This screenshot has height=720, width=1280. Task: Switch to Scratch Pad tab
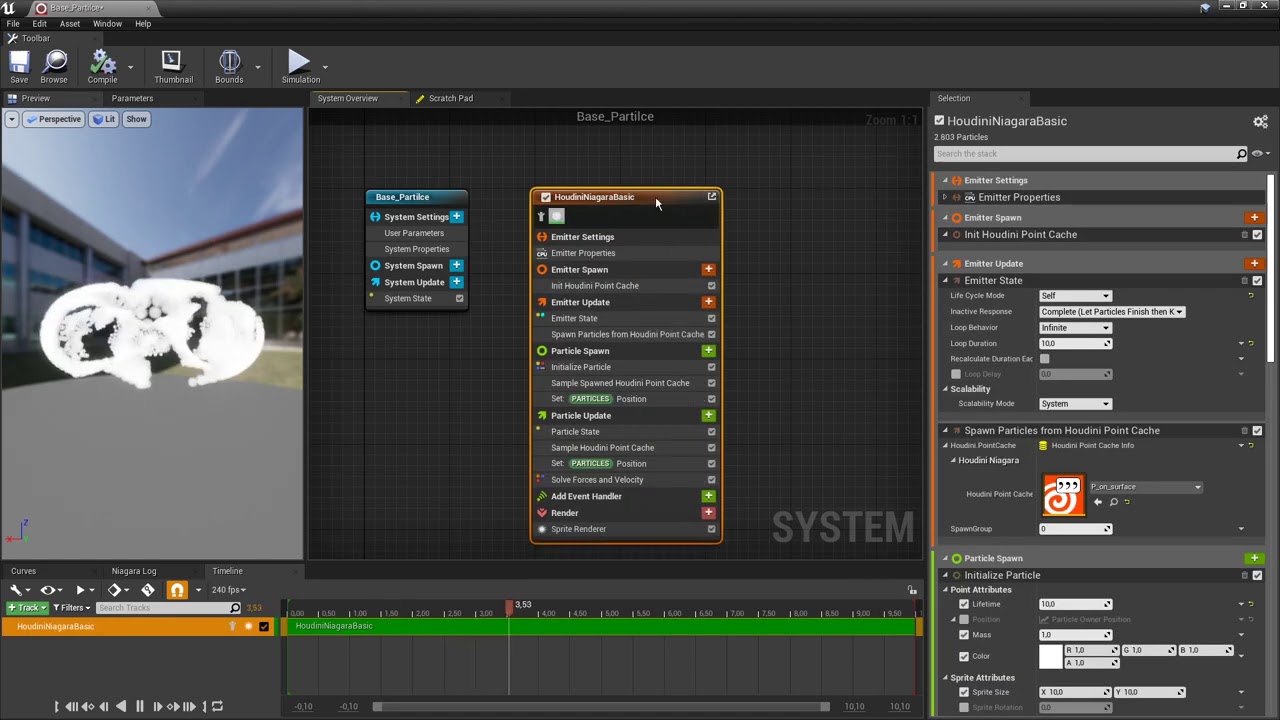click(450, 98)
